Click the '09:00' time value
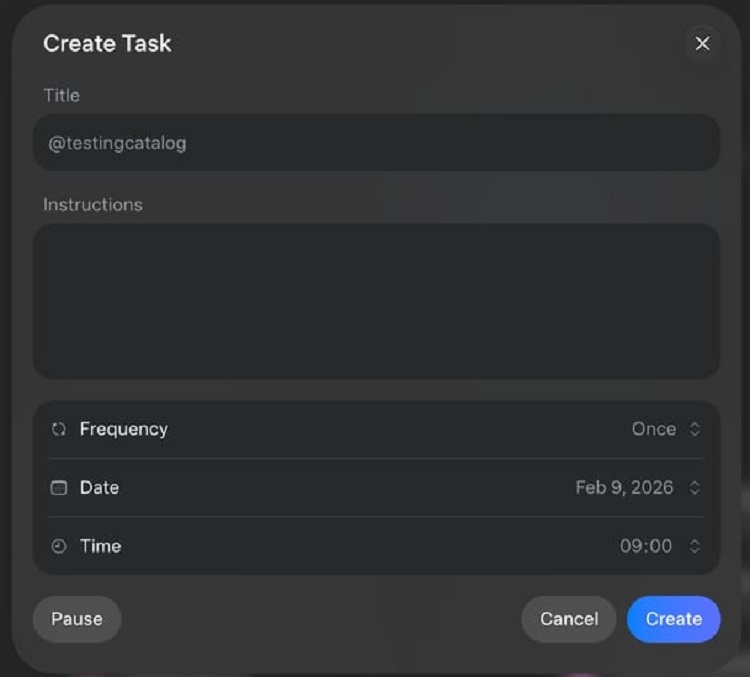The image size is (750, 677). [x=645, y=546]
